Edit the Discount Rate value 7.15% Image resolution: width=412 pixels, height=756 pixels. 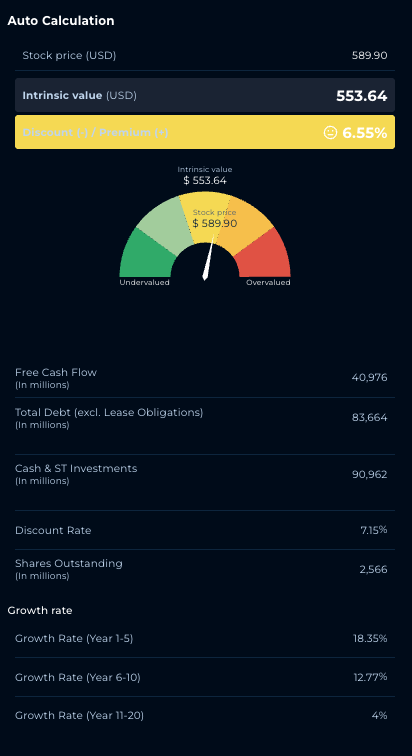[x=373, y=530]
